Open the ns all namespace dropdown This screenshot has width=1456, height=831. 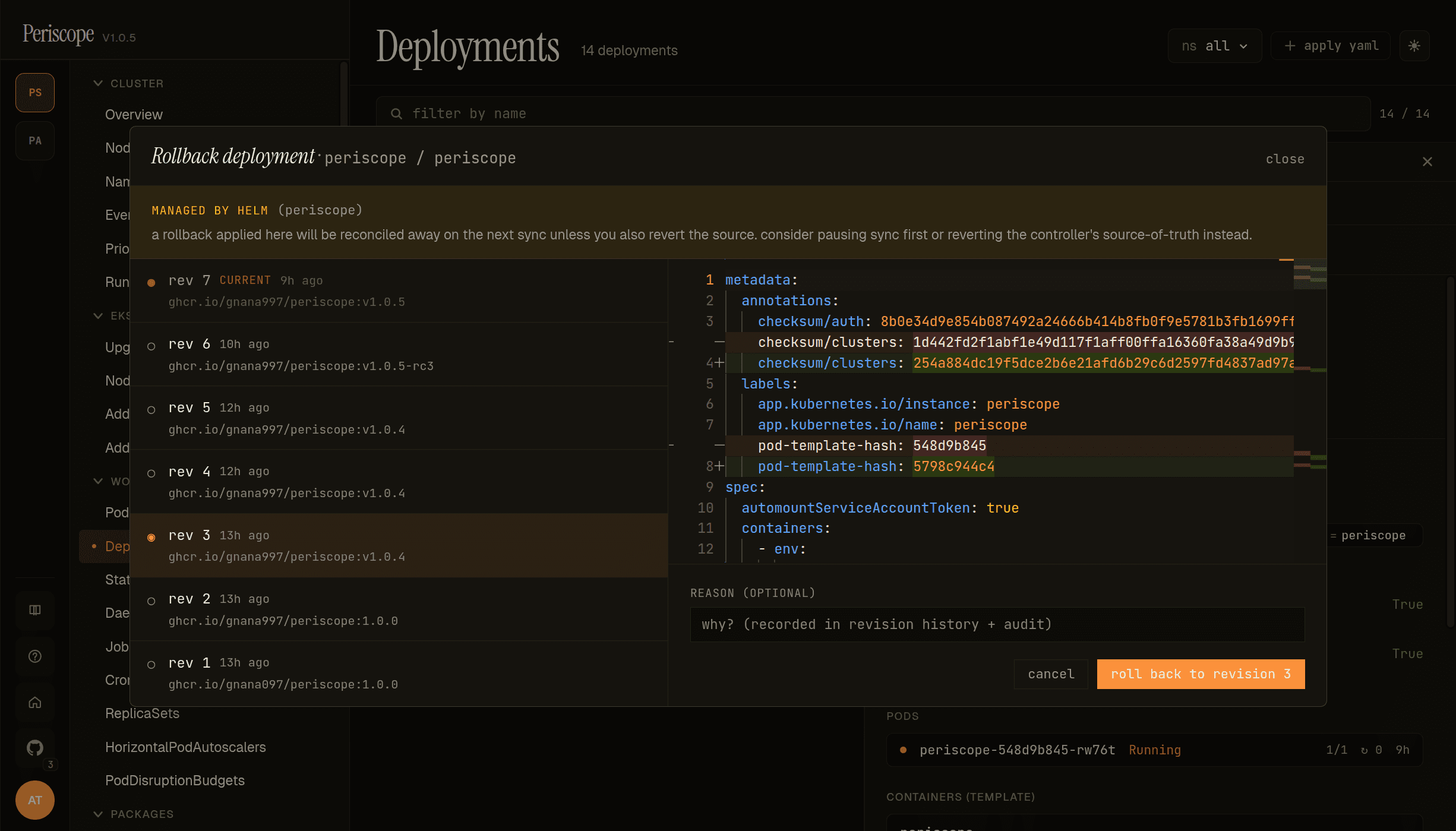1214,46
